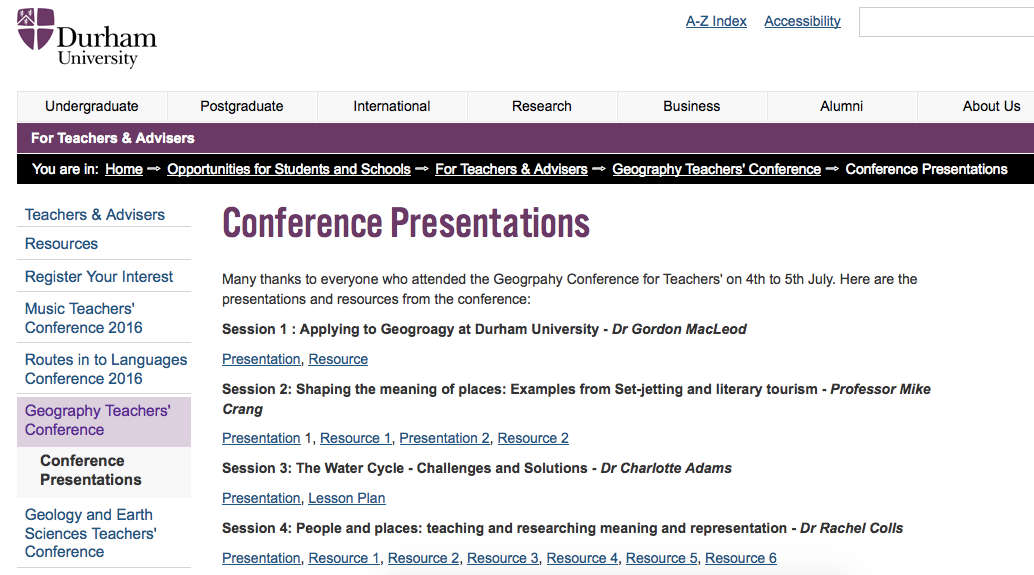Open the Postgraduate menu item

pos(242,106)
